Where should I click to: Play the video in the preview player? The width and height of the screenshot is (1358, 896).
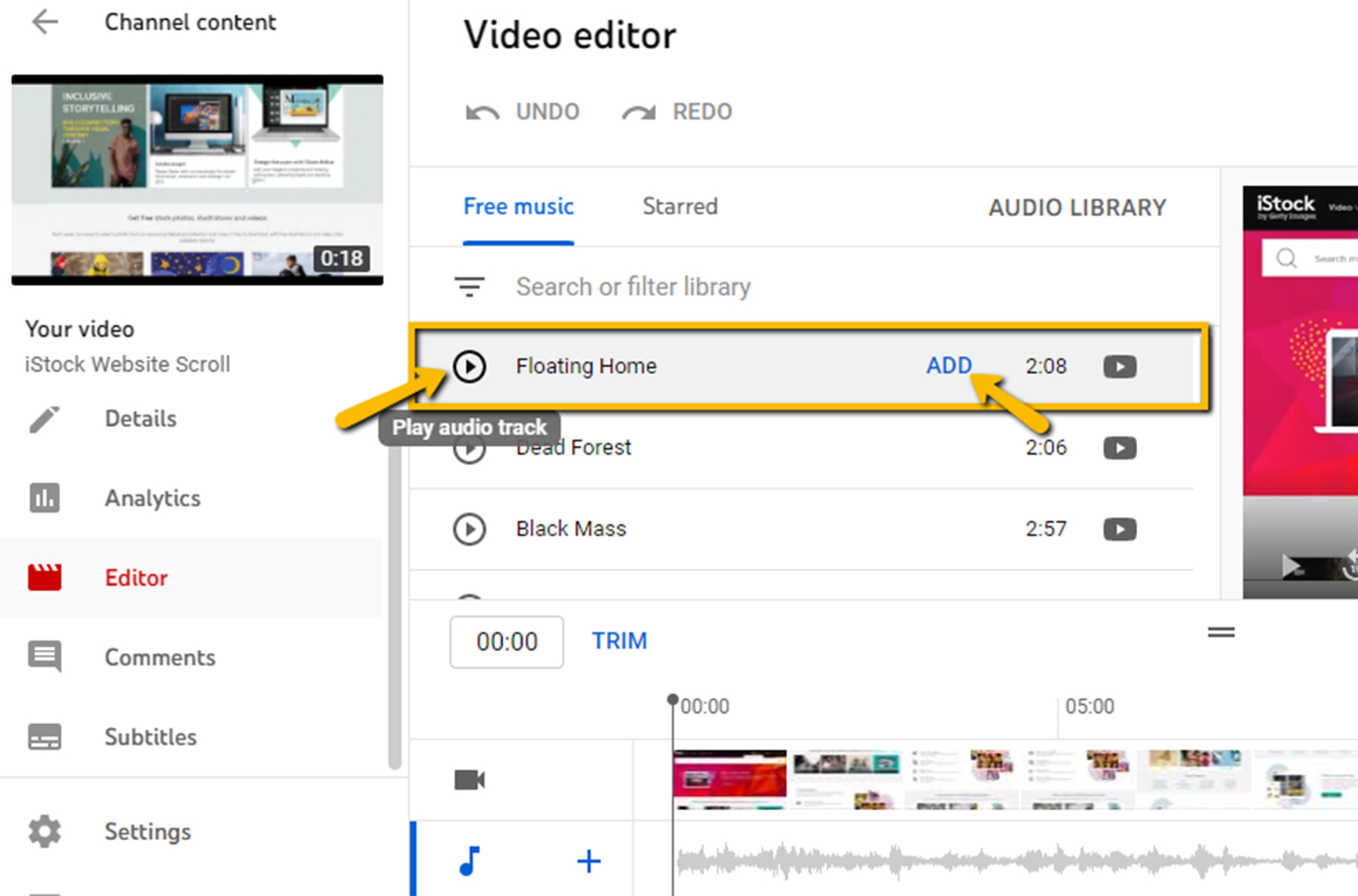1291,566
